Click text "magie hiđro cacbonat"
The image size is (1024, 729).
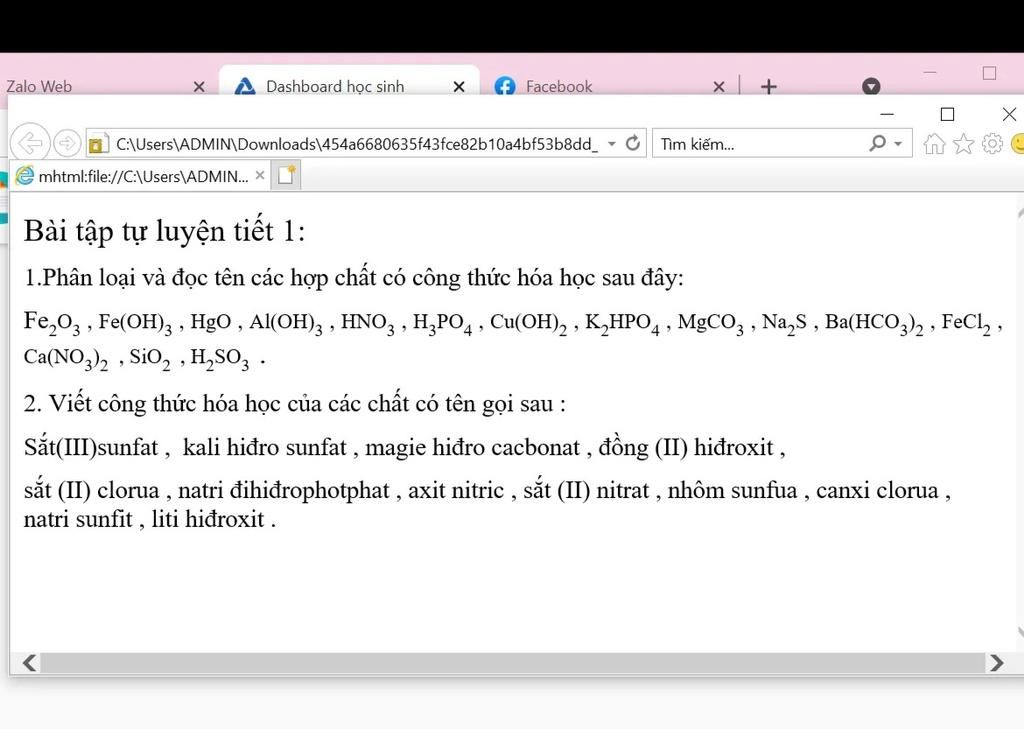point(472,447)
